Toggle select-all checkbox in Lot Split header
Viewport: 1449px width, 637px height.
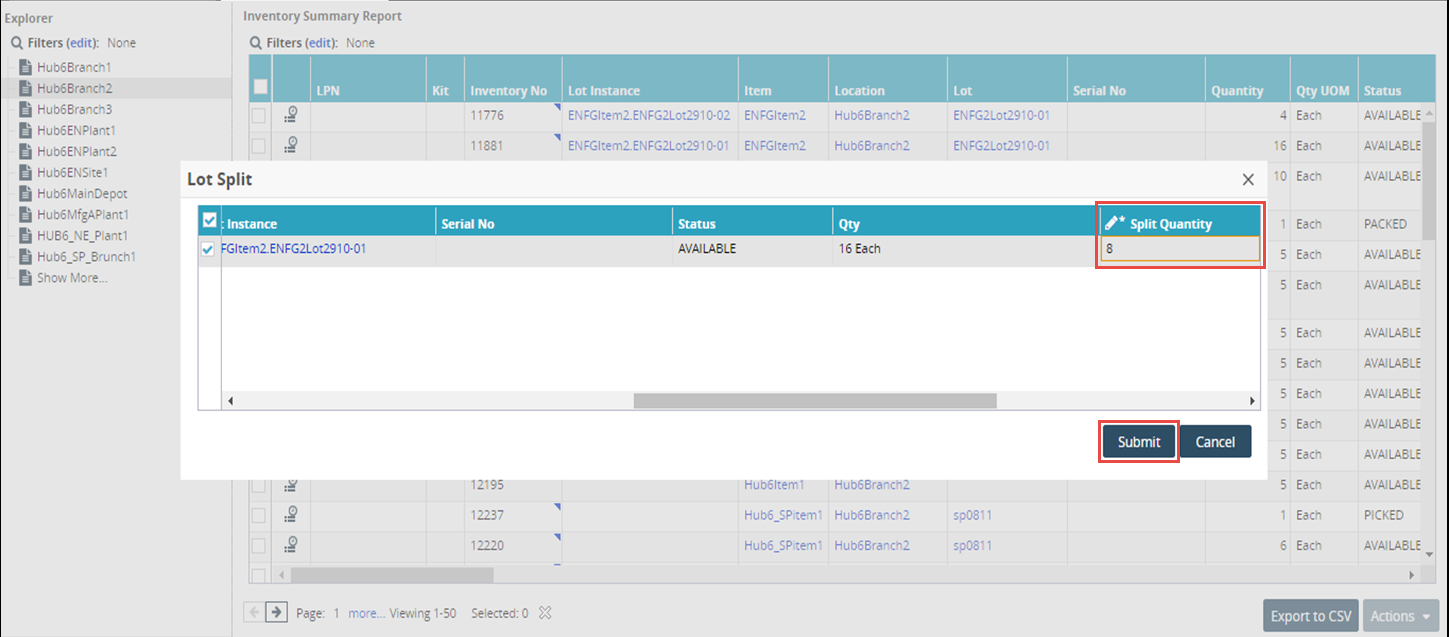[x=209, y=220]
